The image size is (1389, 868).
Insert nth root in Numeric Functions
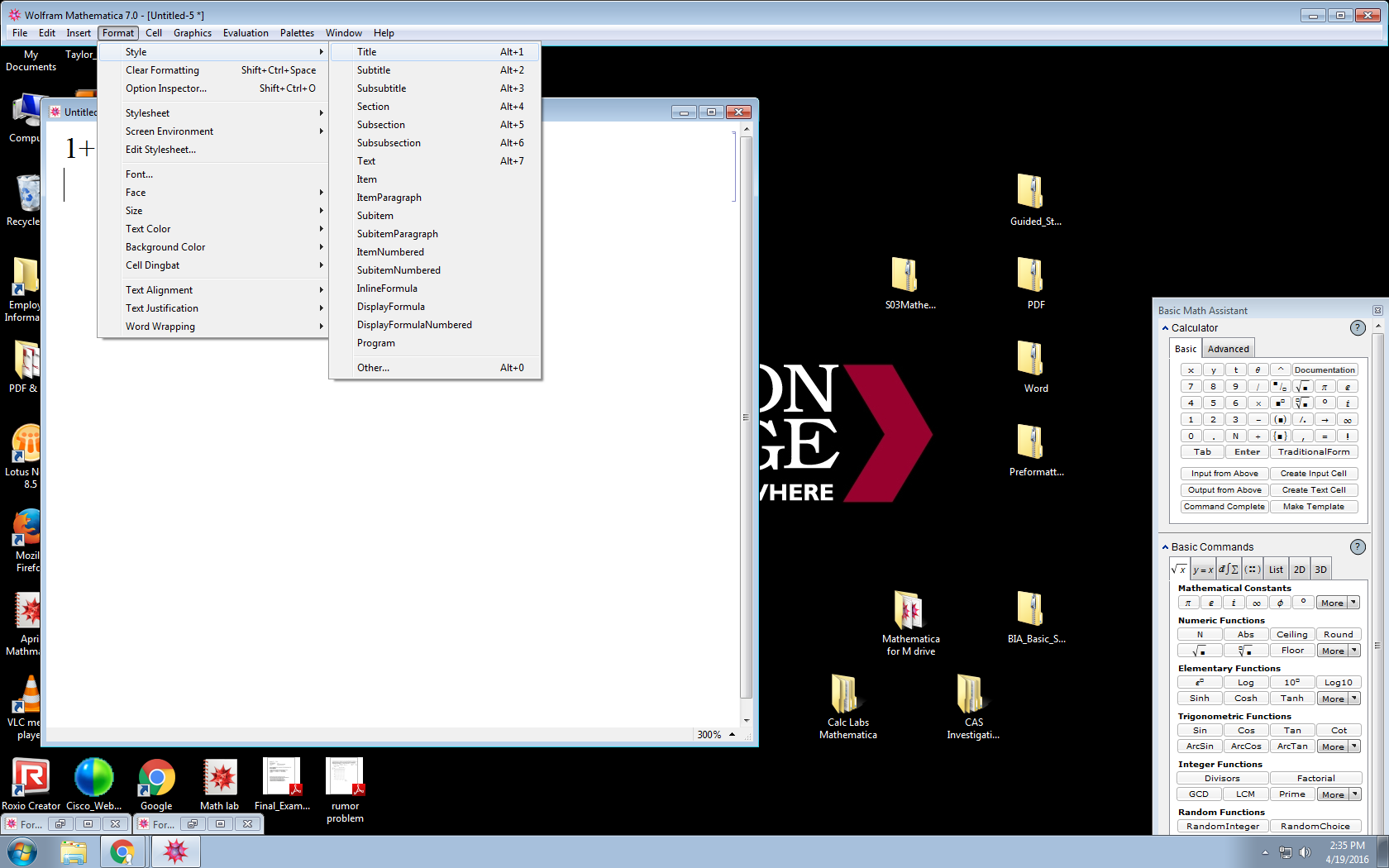[x=1246, y=651]
